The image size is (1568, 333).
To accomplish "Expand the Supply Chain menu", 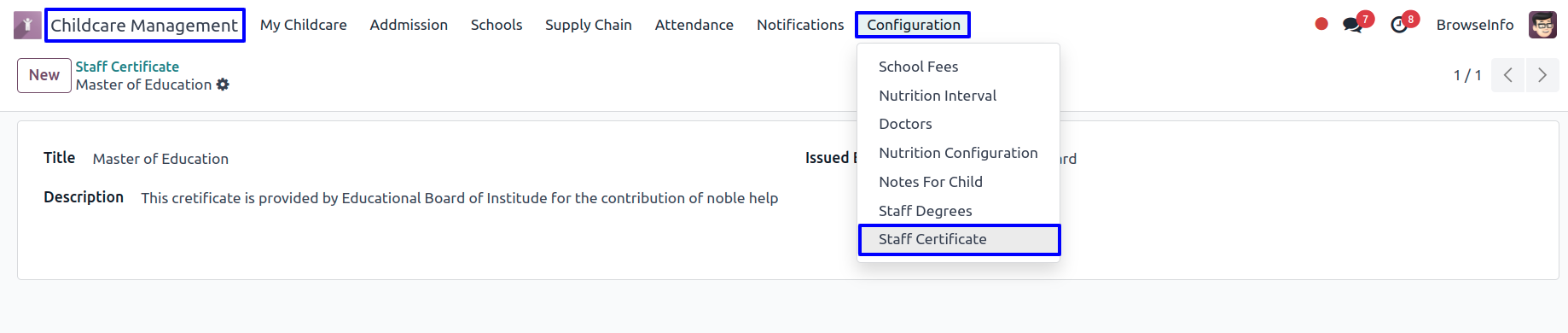I will (x=589, y=25).
